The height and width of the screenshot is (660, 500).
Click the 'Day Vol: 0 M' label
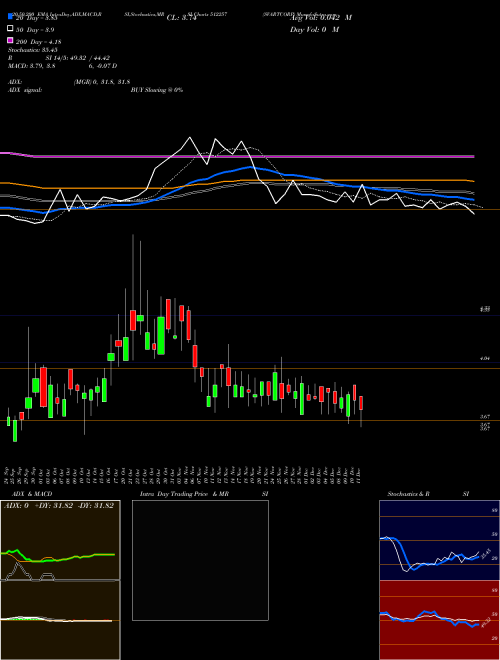pos(314,29)
